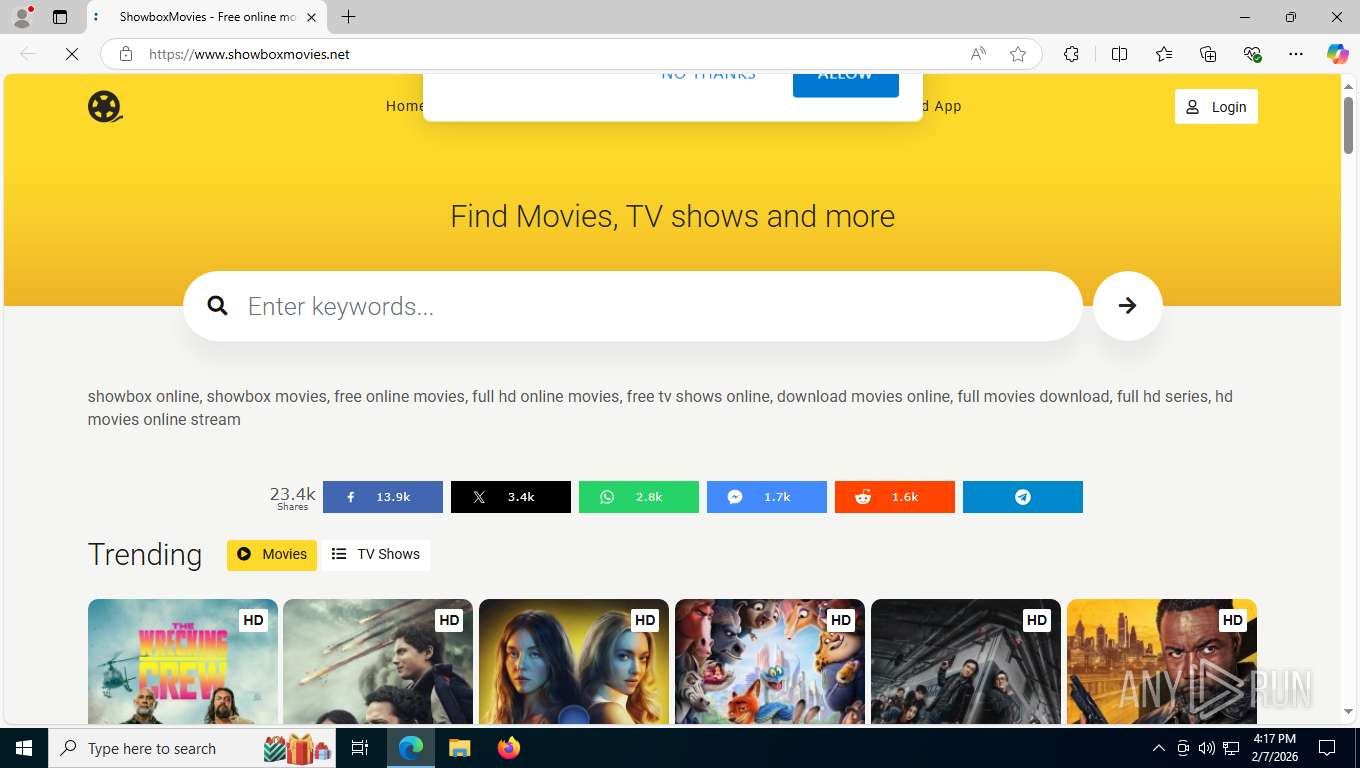Share on Facebook (13.9k)
The image size is (1360, 768).
[x=383, y=497]
